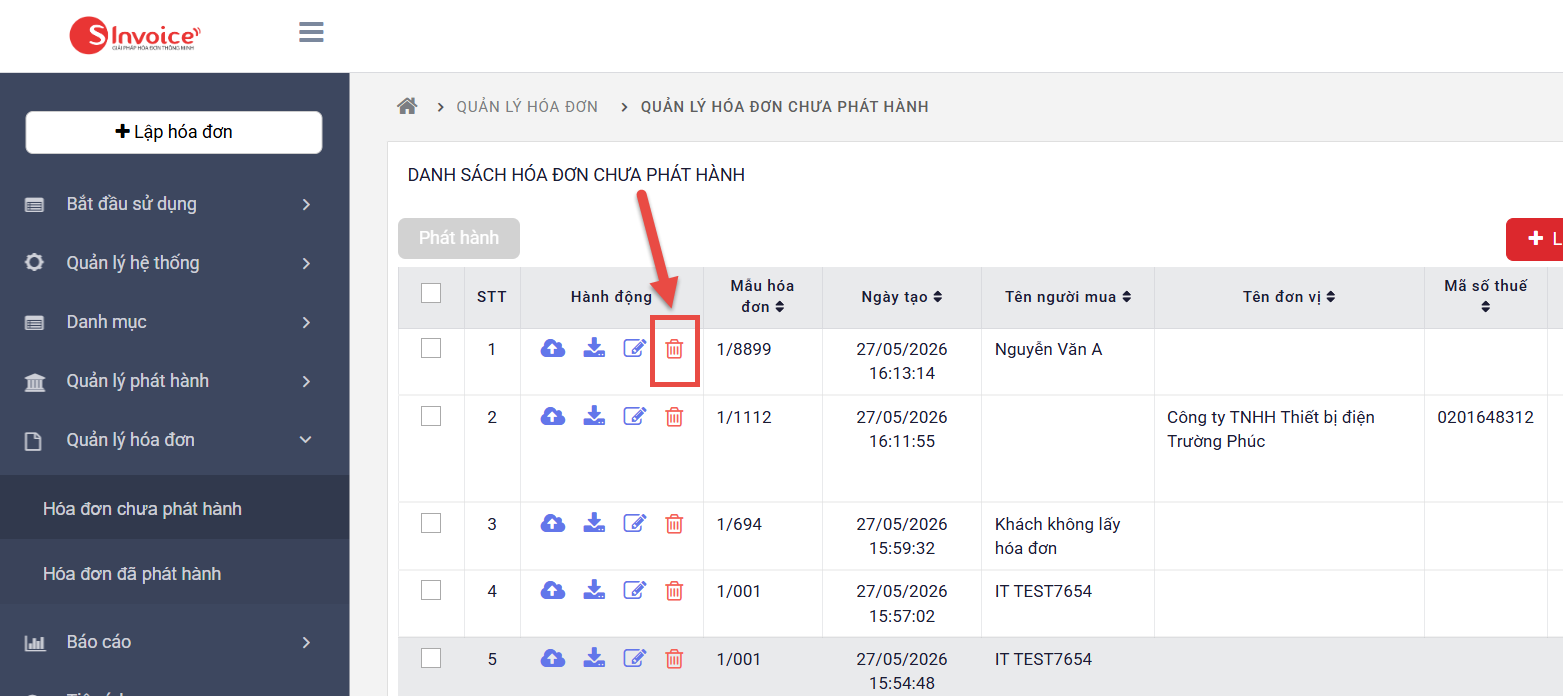Expand Bắt đầu sử dụng chevron

point(307,205)
